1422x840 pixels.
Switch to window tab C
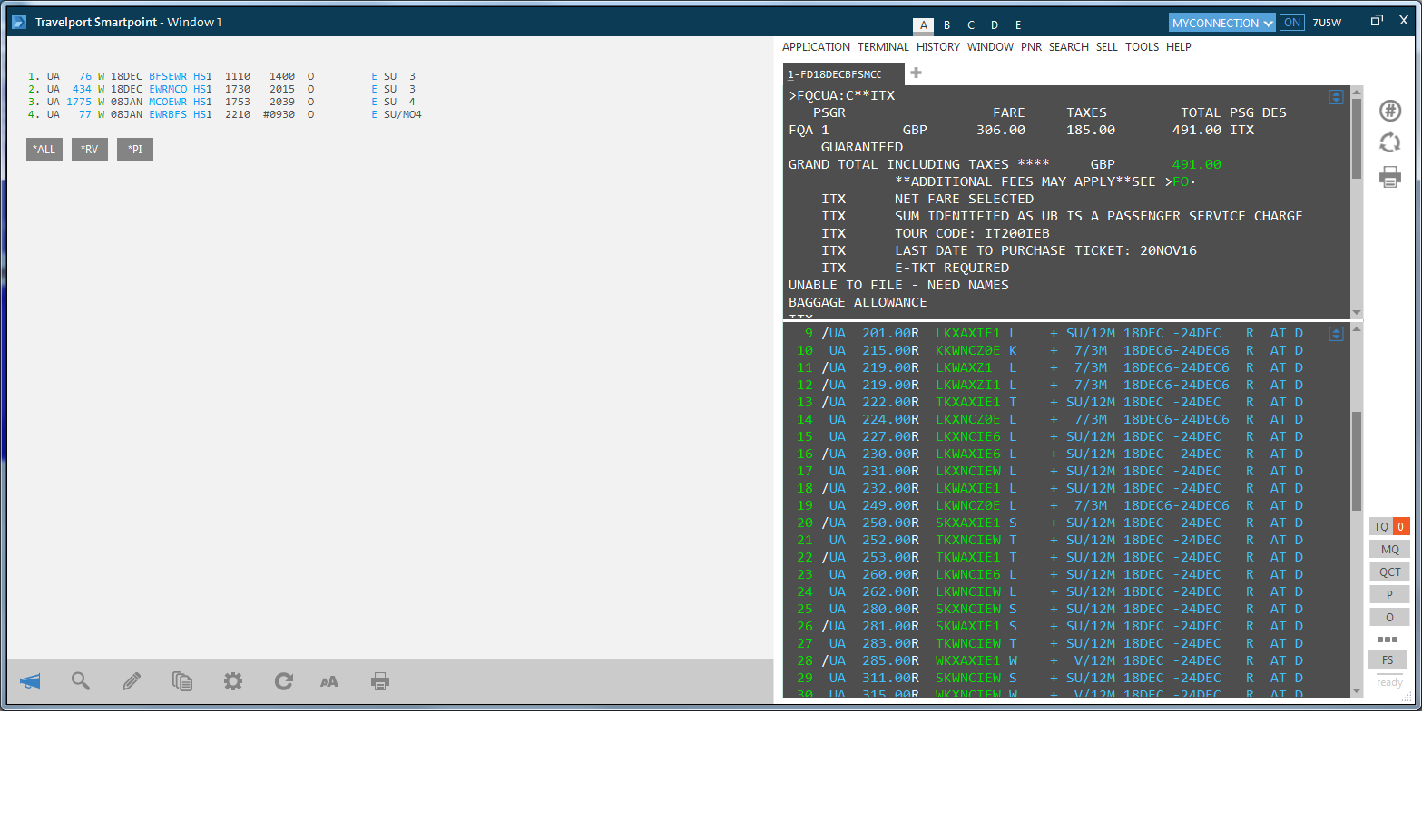[x=971, y=25]
